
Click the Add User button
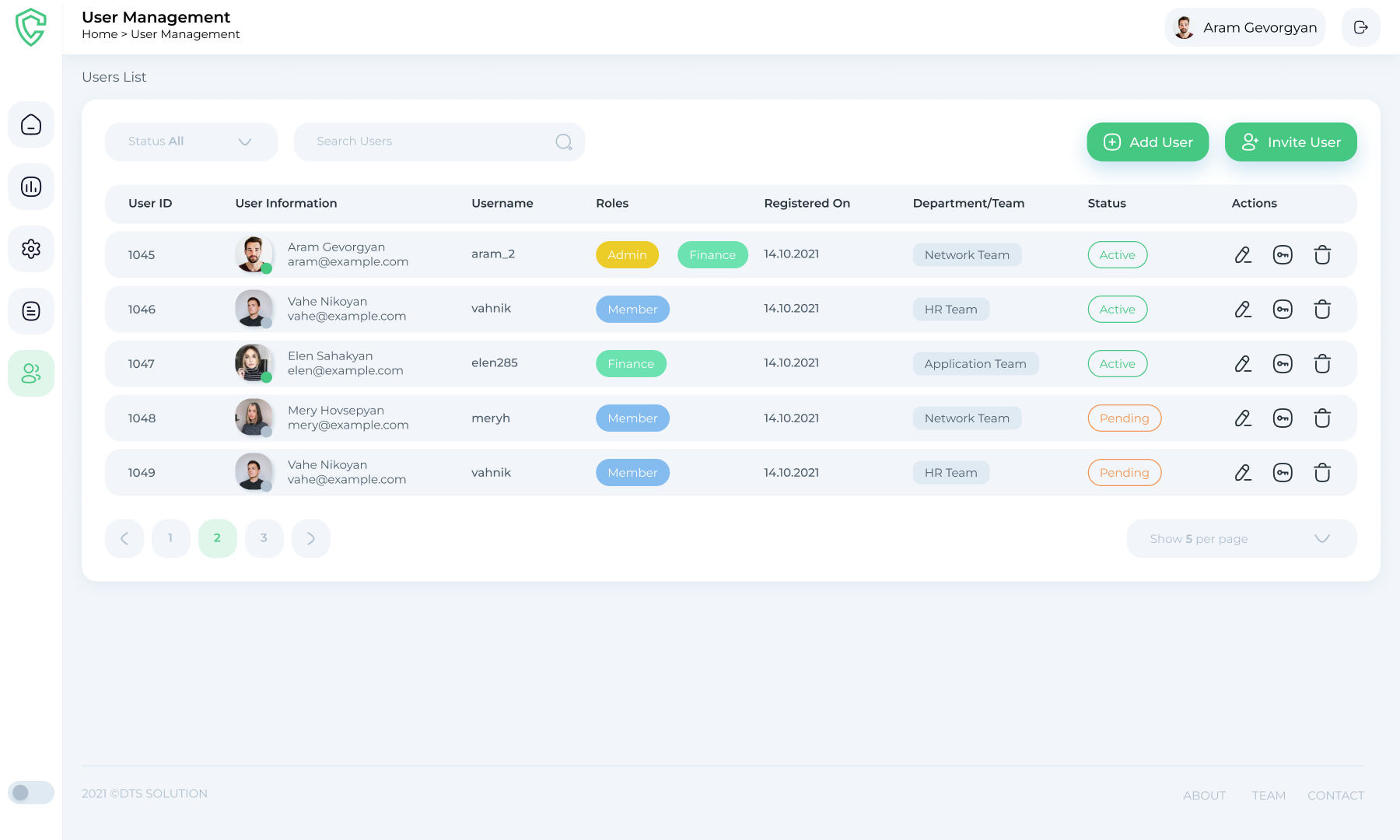click(1147, 142)
